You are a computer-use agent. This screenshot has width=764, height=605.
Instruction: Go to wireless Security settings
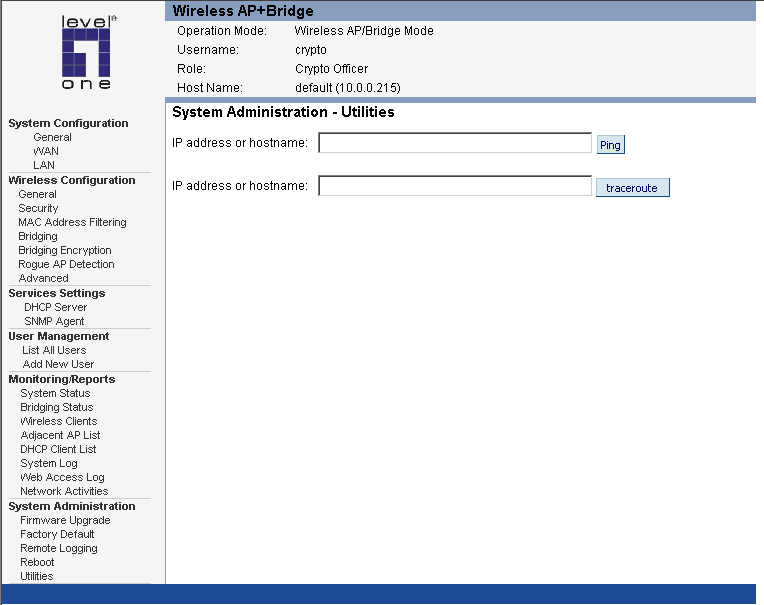point(38,208)
